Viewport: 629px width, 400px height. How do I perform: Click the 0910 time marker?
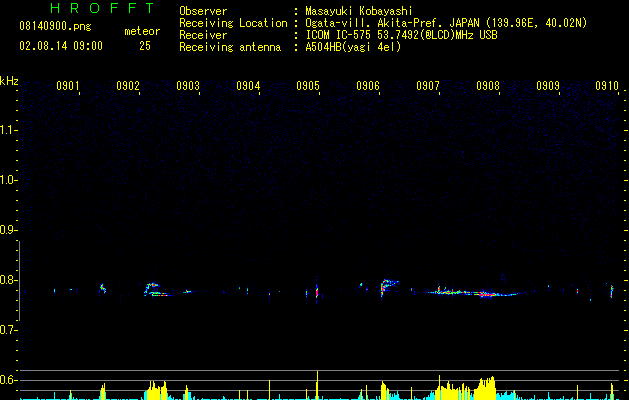[607, 86]
